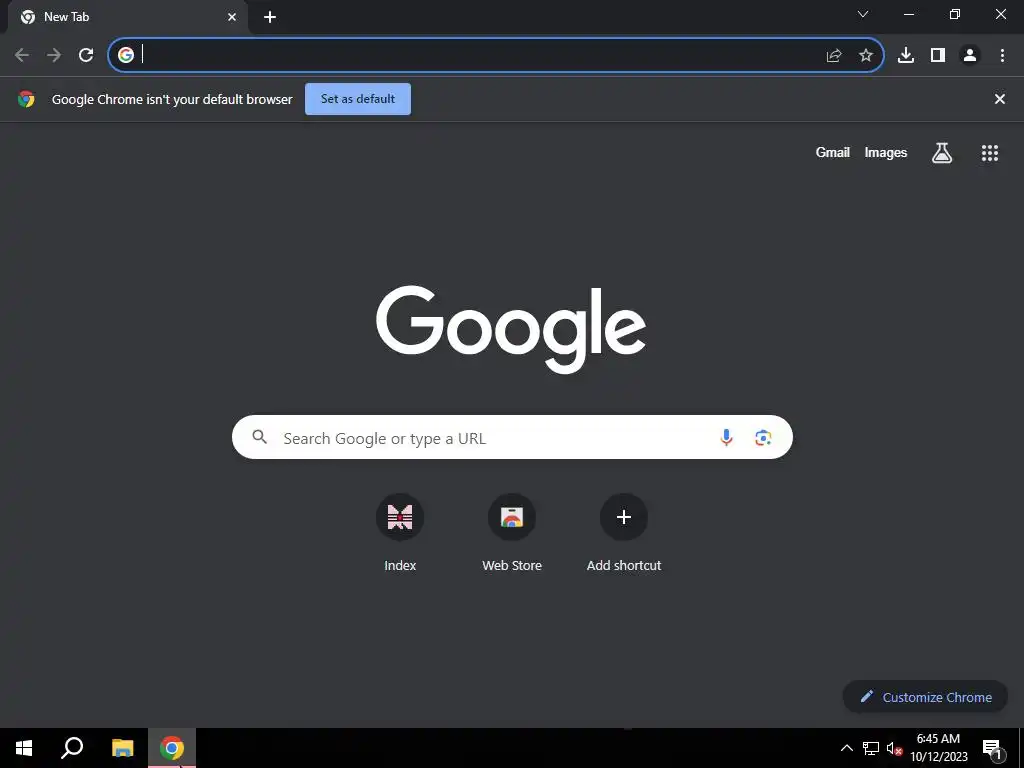1024x768 pixels.
Task: Click the muted volume tray icon
Action: [894, 748]
